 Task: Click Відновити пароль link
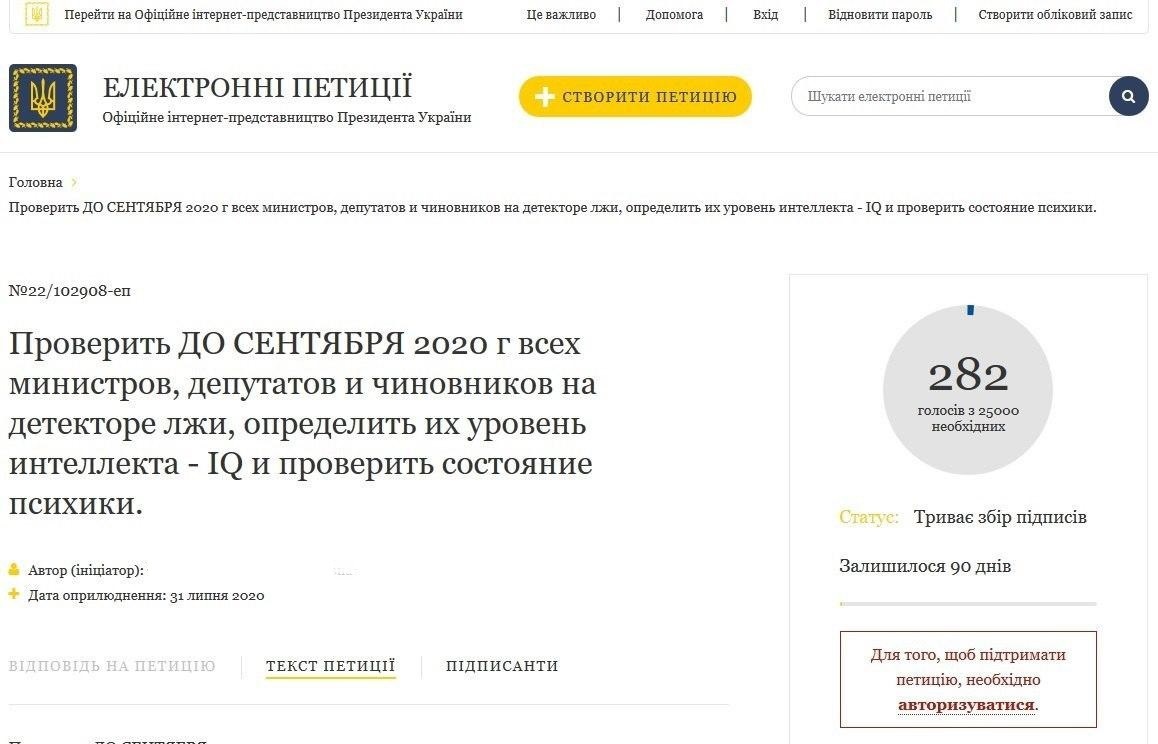880,15
